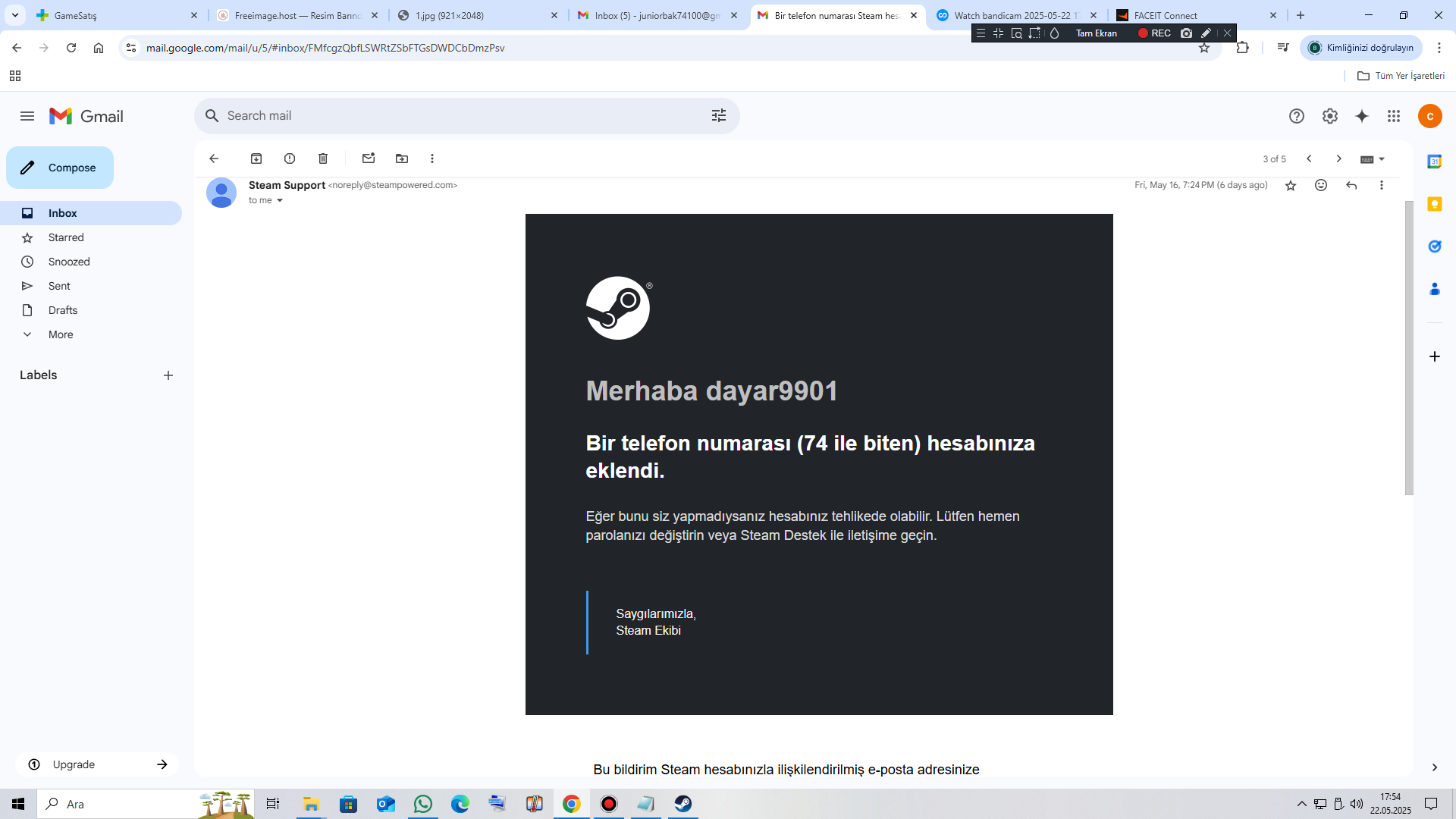The image size is (1456, 819).
Task: Reply to the Steam Support message
Action: point(1351,186)
